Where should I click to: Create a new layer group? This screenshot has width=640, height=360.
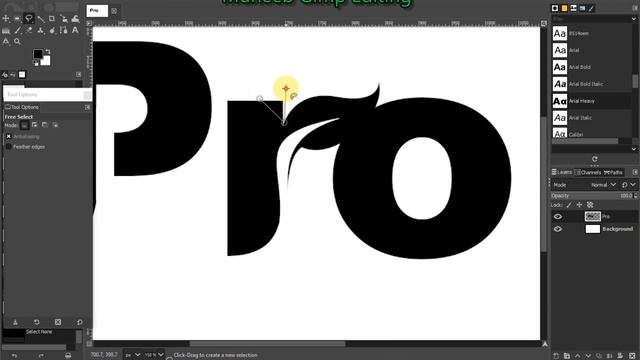(x=567, y=356)
